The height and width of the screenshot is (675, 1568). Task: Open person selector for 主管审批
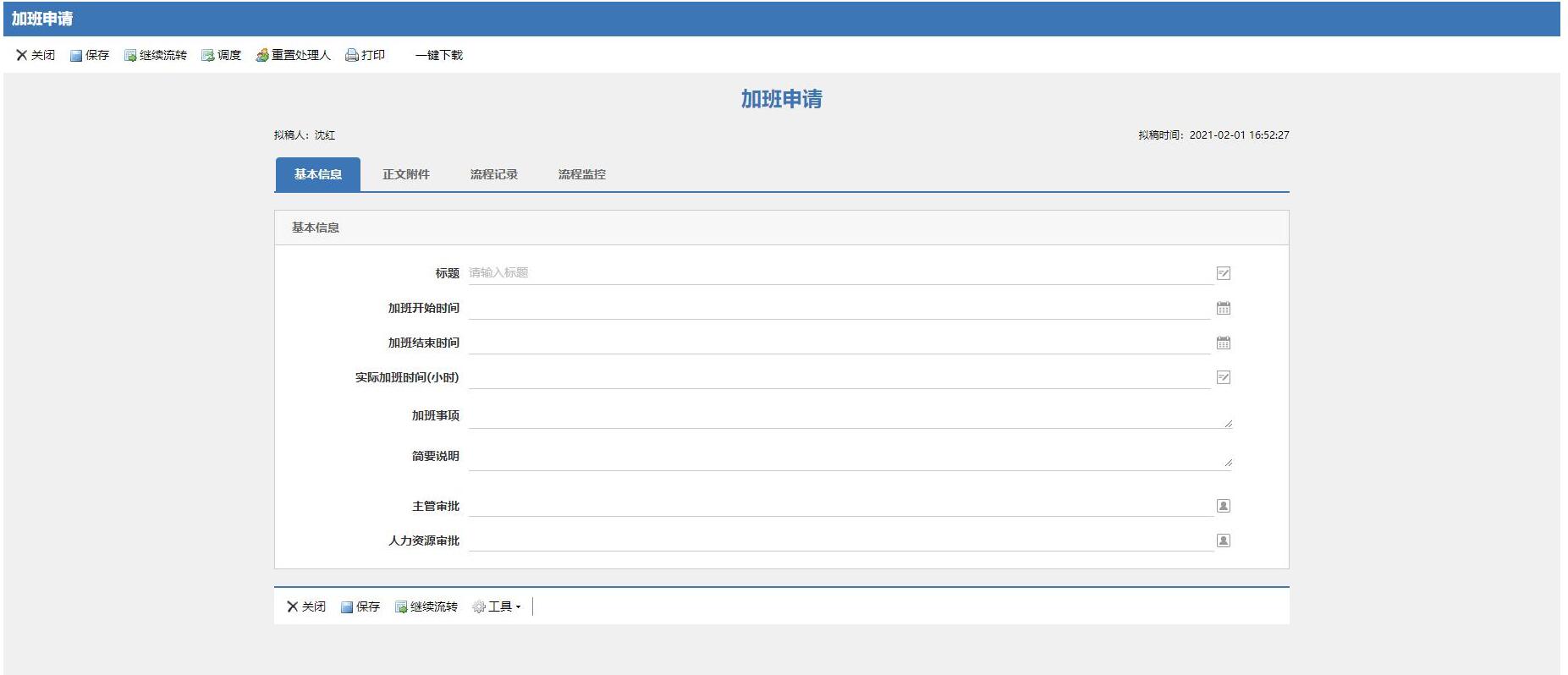(1223, 506)
